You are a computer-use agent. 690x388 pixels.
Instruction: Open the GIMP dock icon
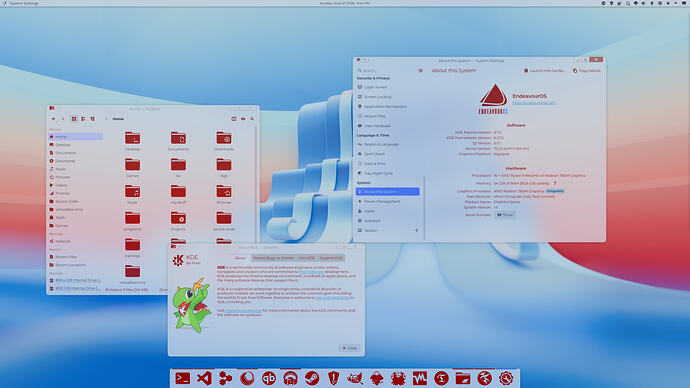pyautogui.click(x=355, y=378)
